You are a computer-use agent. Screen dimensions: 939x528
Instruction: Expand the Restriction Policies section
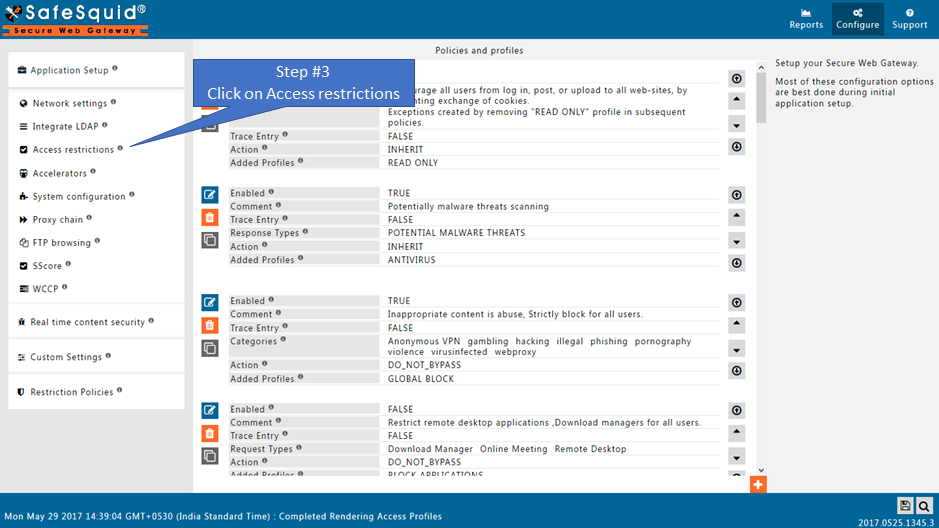point(96,392)
